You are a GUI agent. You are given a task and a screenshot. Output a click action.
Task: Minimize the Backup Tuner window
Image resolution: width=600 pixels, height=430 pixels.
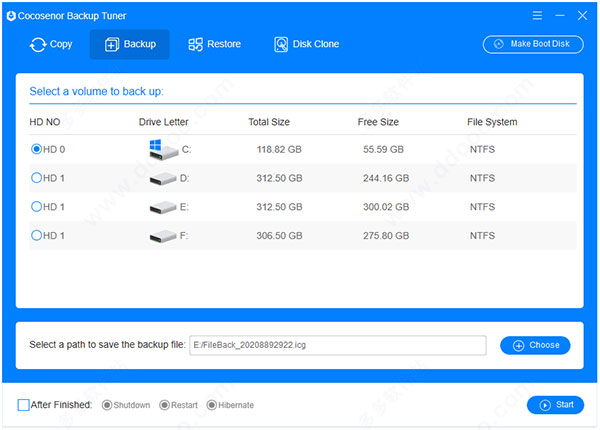[x=560, y=15]
